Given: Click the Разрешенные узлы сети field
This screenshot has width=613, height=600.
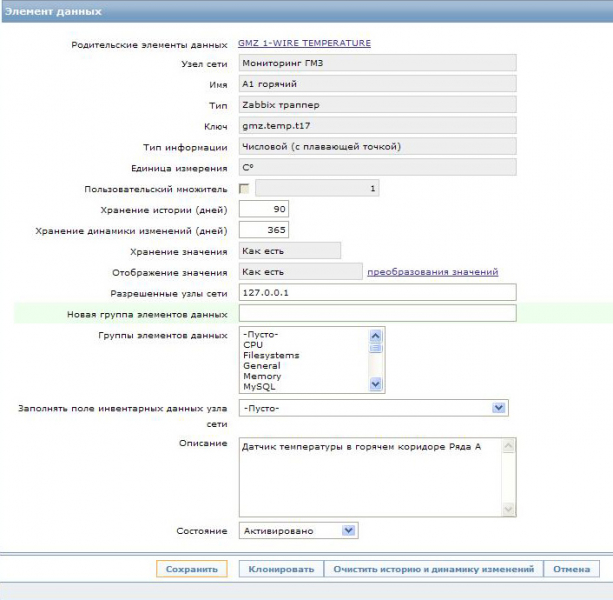Looking at the screenshot, I should [376, 292].
